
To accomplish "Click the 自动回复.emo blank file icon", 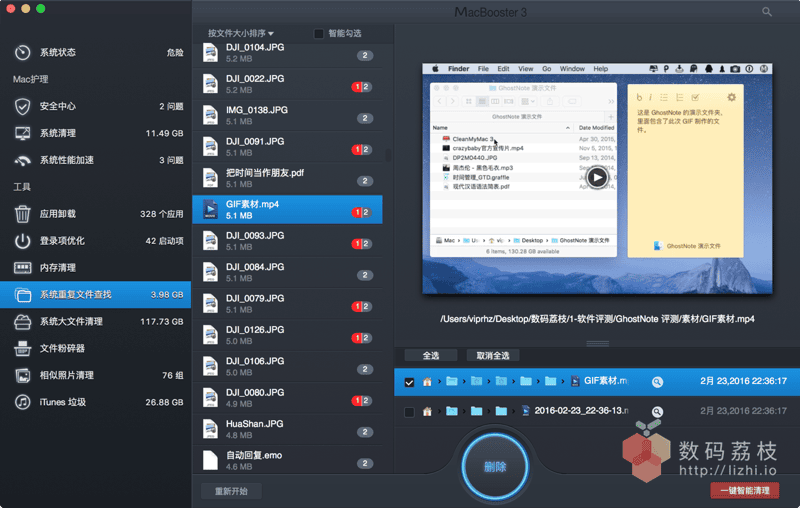I will (x=210, y=460).
